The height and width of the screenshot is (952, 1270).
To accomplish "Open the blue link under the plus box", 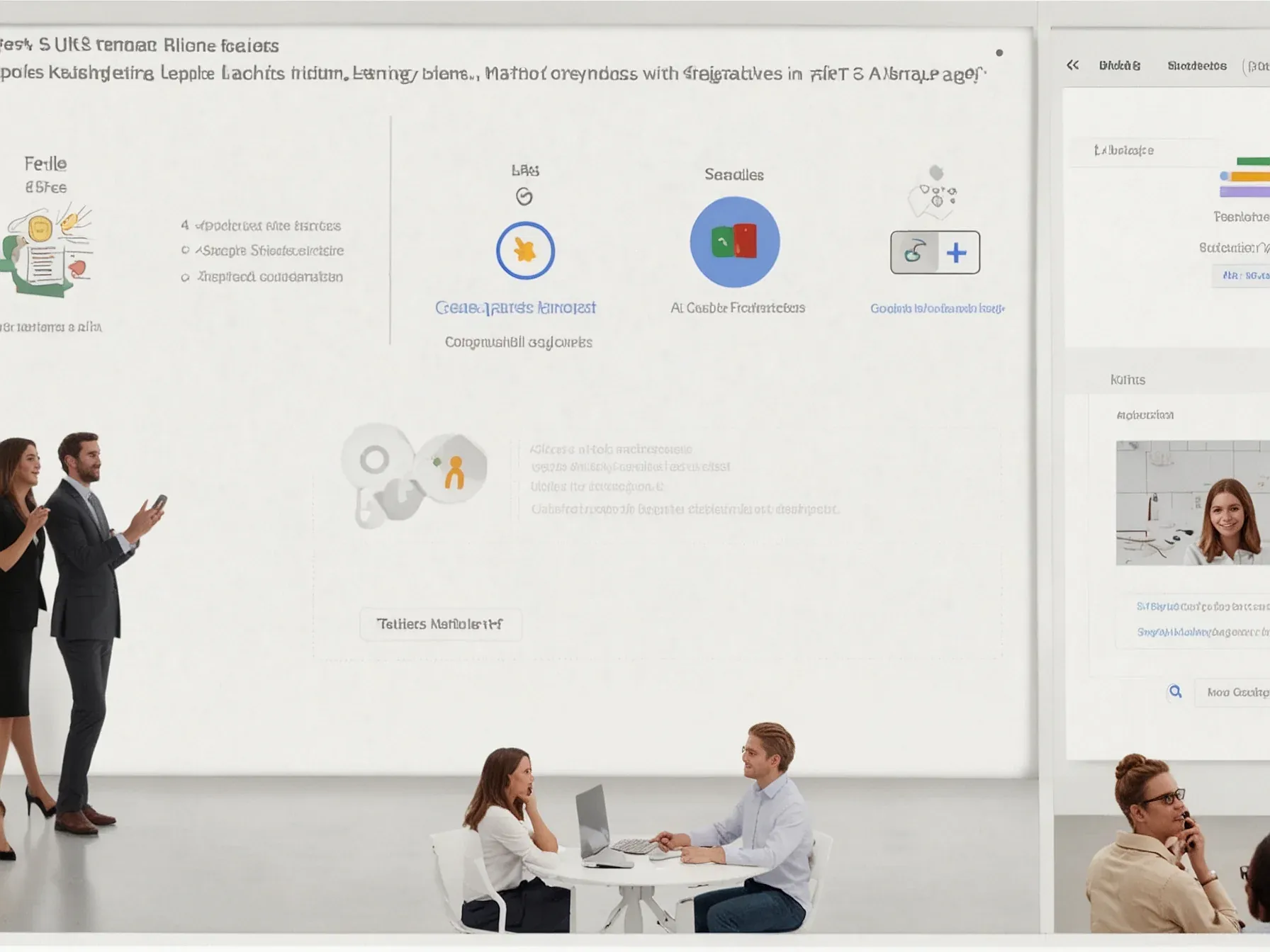I will click(x=937, y=309).
